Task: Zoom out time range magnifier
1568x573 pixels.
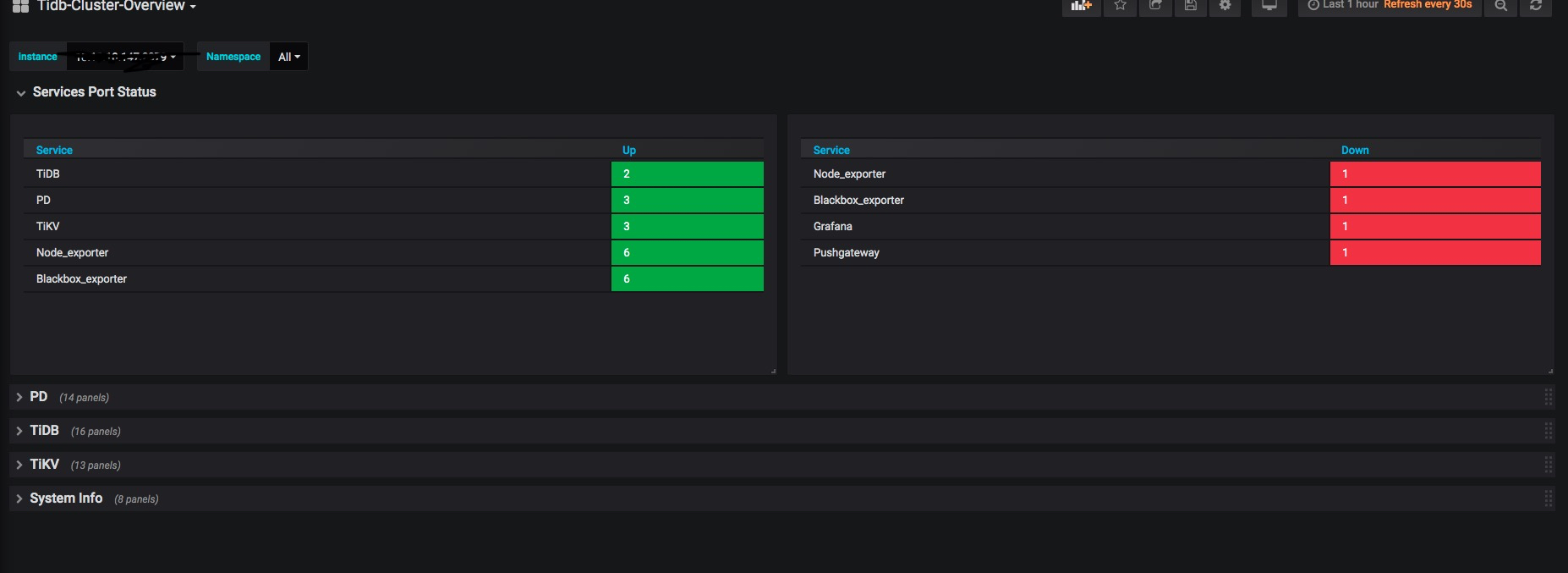Action: point(1500,6)
